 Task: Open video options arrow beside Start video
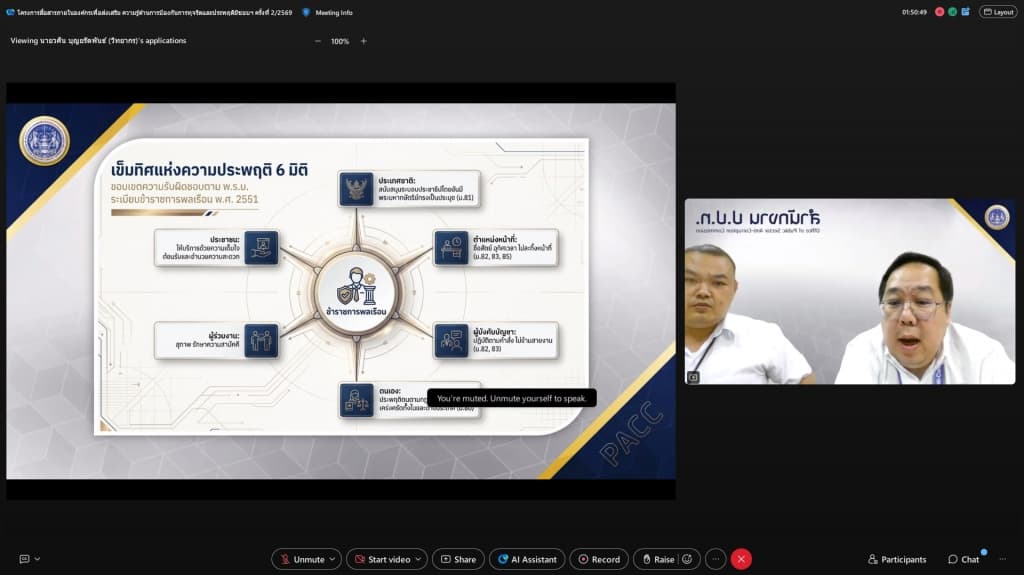click(419, 559)
